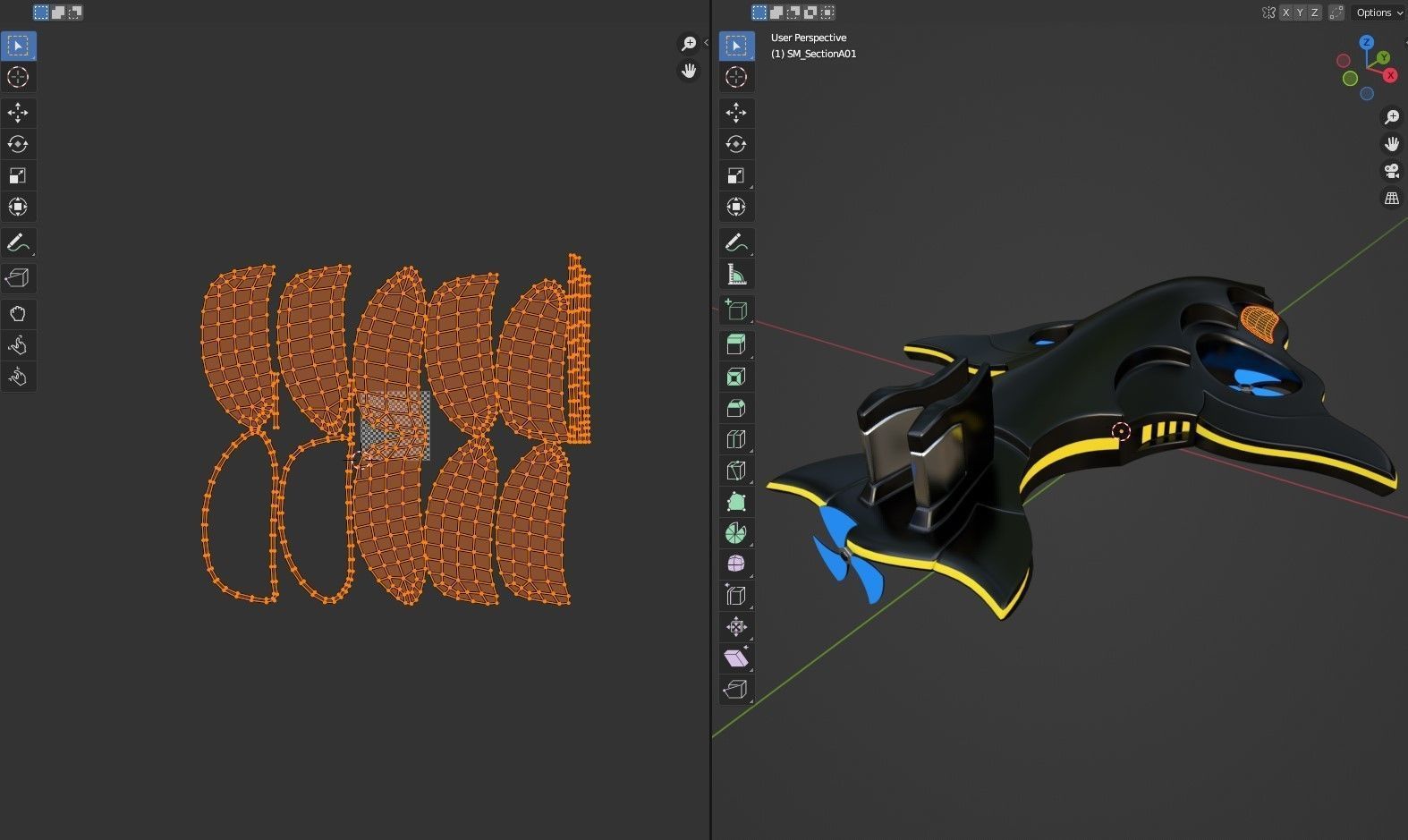This screenshot has height=840, width=1408.
Task: Choose the Move tool in 3D viewport
Action: [x=736, y=113]
